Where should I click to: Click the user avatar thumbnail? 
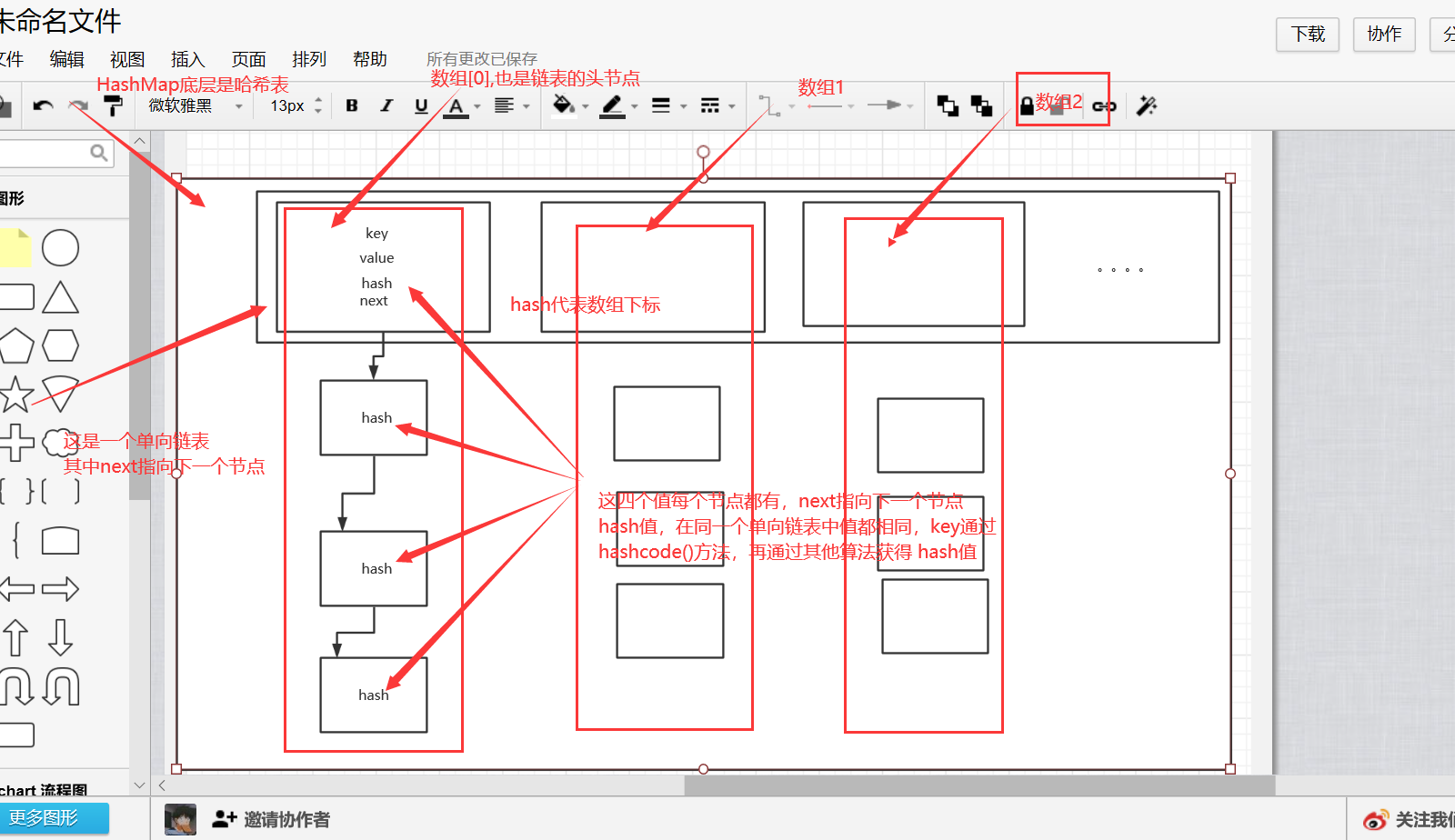(180, 819)
